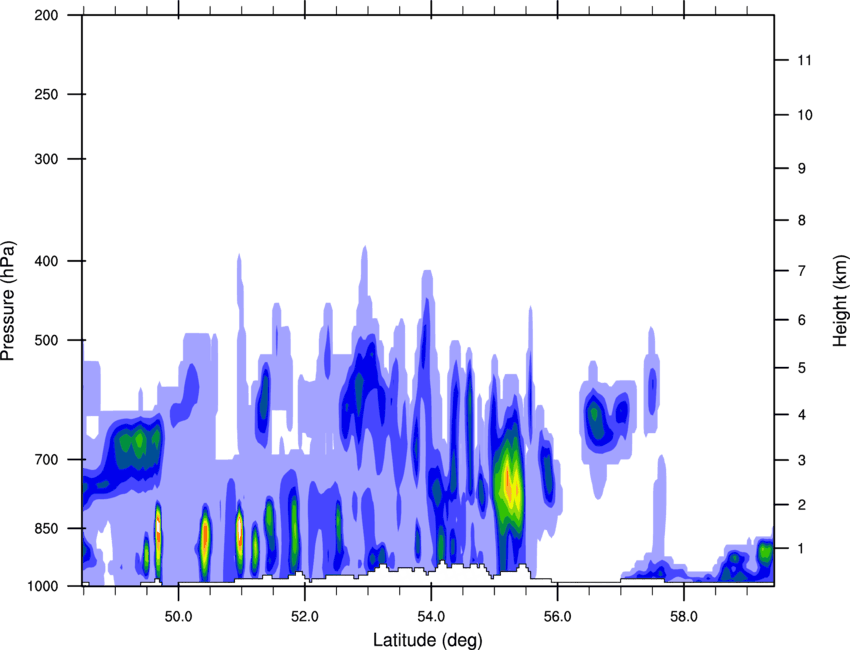Click the 'Latitude (deg)' axis title

[x=427, y=640]
